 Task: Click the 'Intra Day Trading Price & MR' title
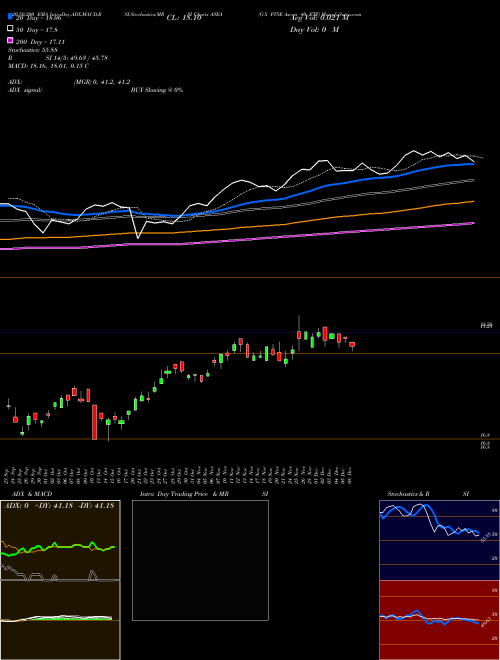[x=184, y=494]
